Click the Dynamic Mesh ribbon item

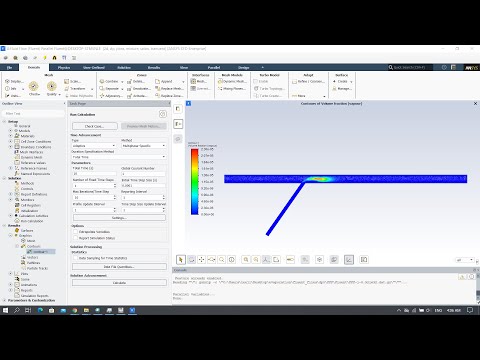click(232, 81)
